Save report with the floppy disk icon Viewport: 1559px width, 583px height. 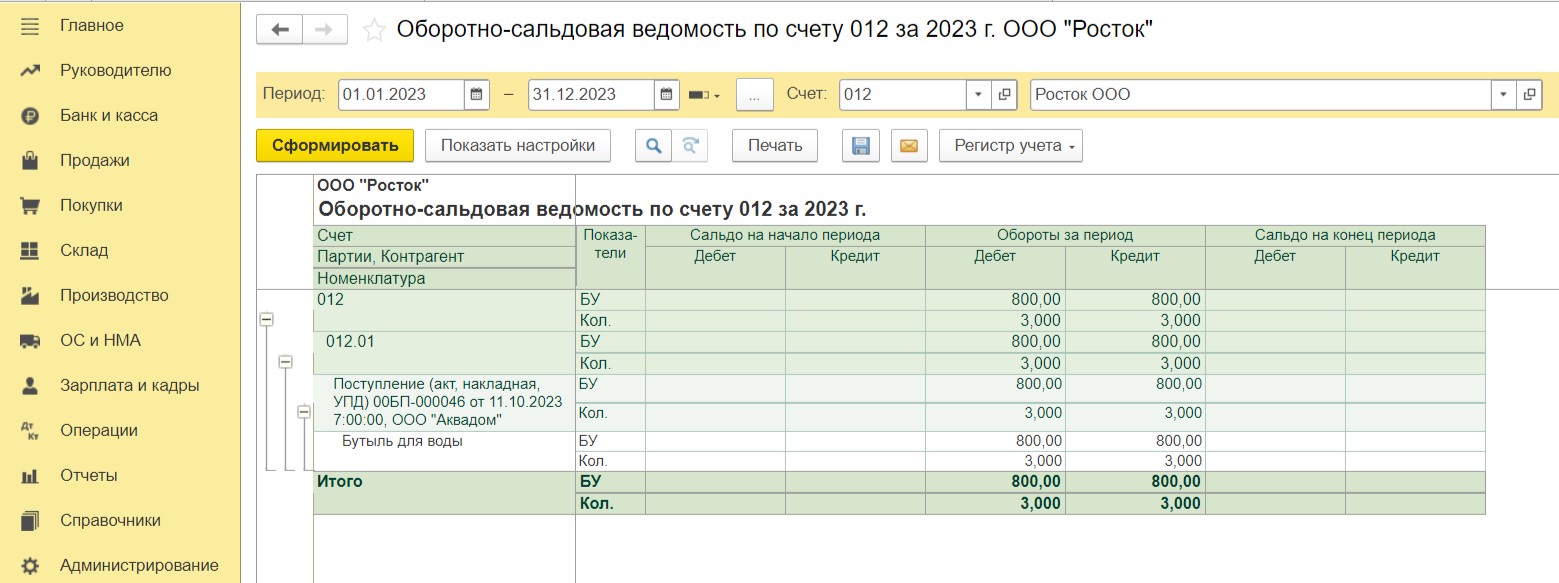(x=860, y=146)
